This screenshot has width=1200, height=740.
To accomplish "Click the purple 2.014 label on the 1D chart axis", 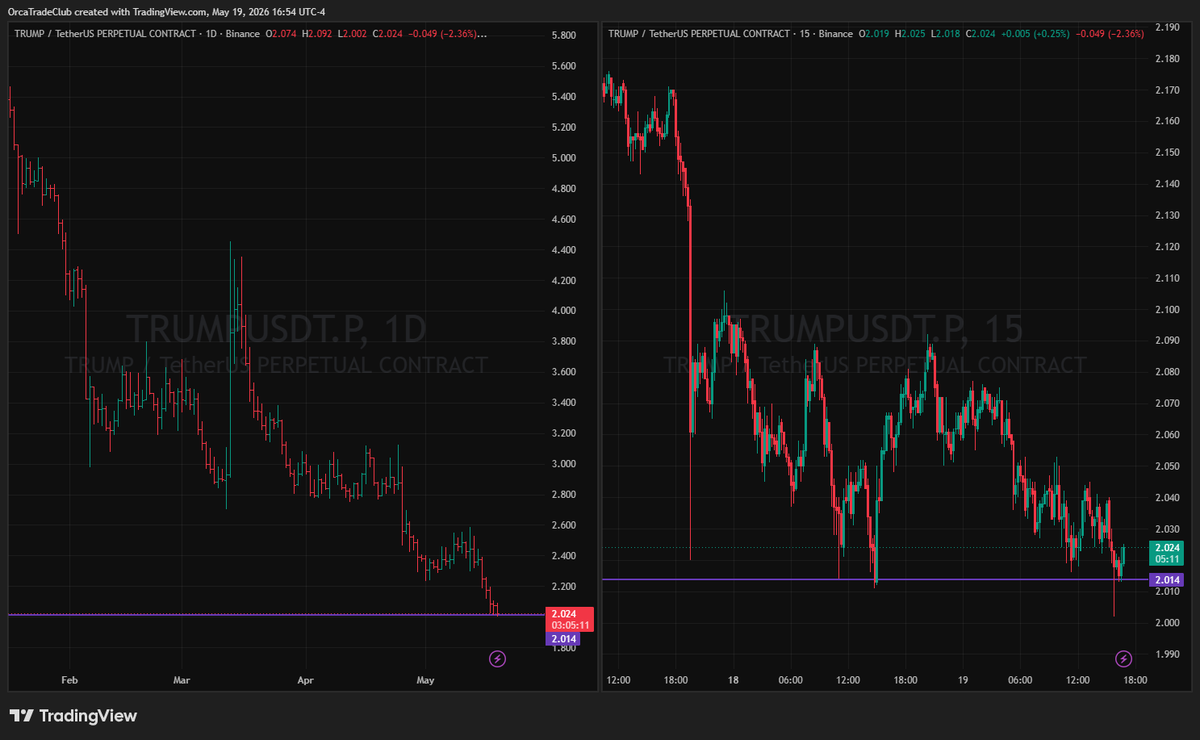I will [x=562, y=638].
